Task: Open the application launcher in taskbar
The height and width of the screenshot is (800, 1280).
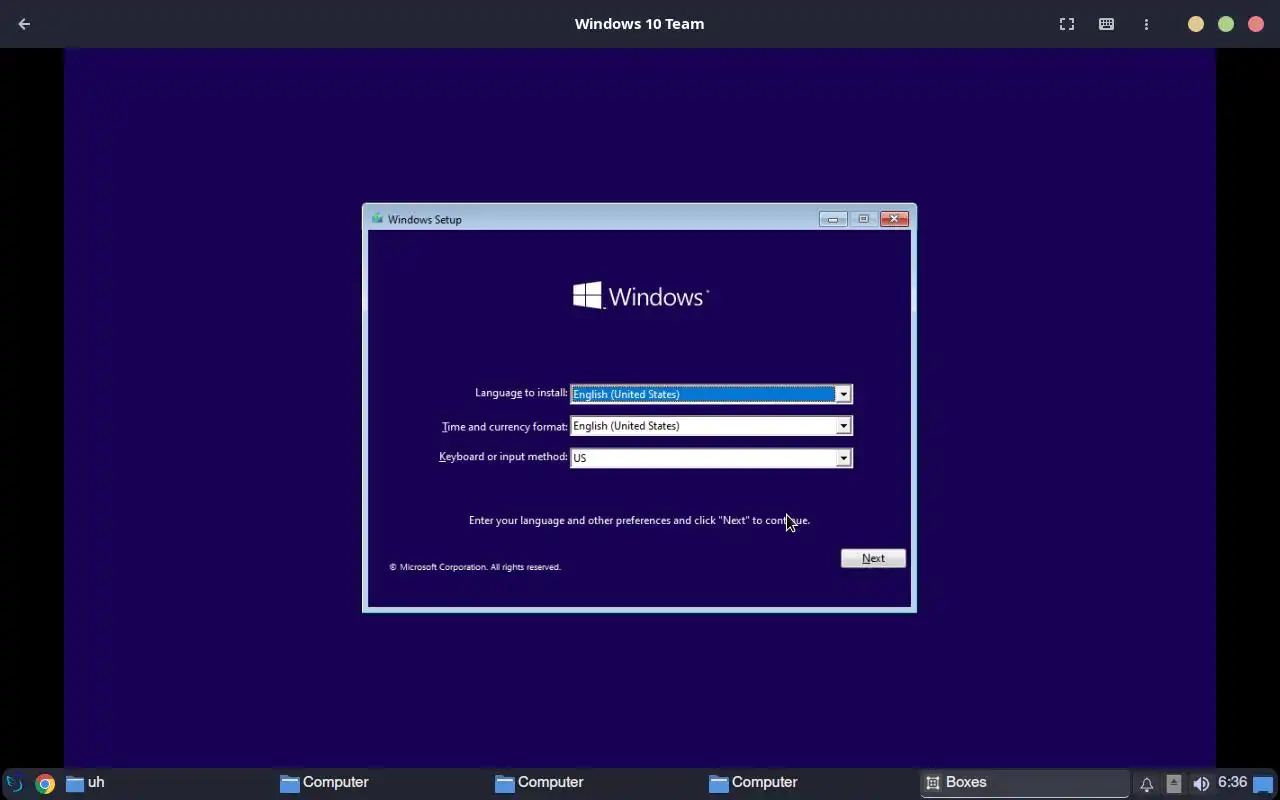Action: click(14, 783)
